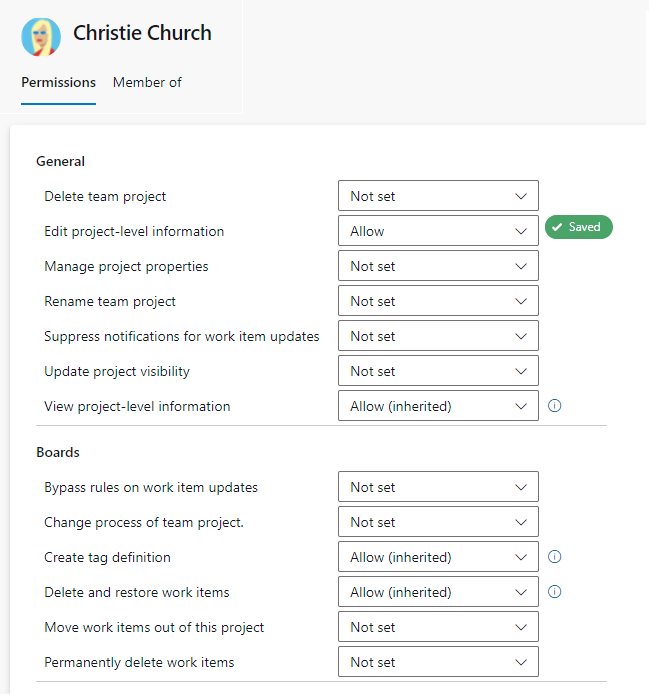Viewport: 649px width, 695px height.
Task: Click info icon beside Delete and restore work items
Action: (555, 592)
